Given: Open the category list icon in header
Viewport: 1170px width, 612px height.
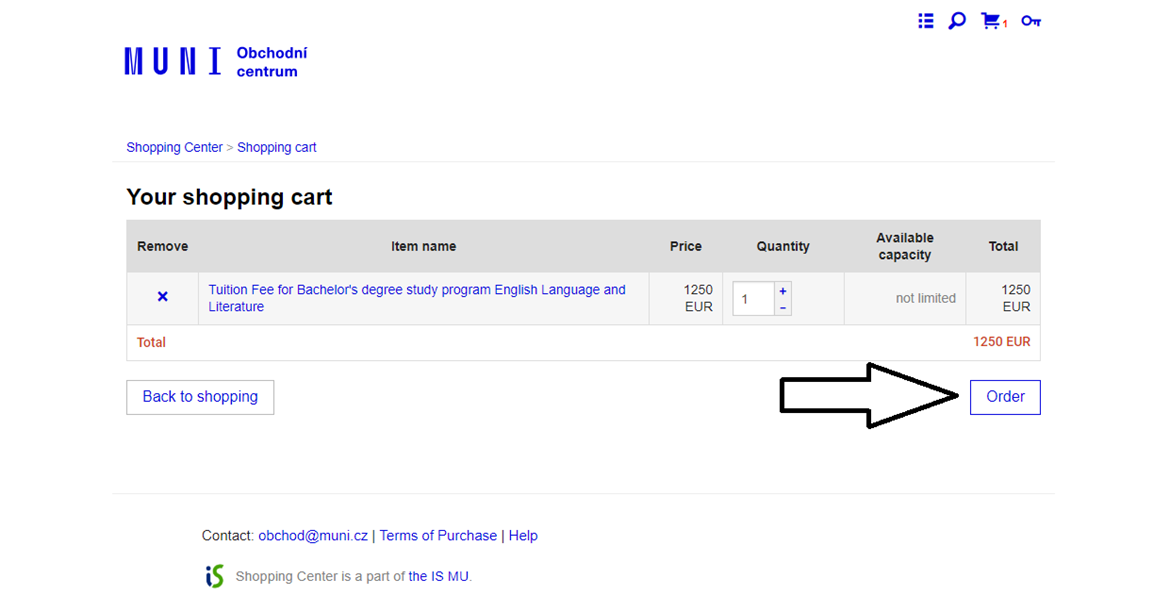Looking at the screenshot, I should point(926,21).
